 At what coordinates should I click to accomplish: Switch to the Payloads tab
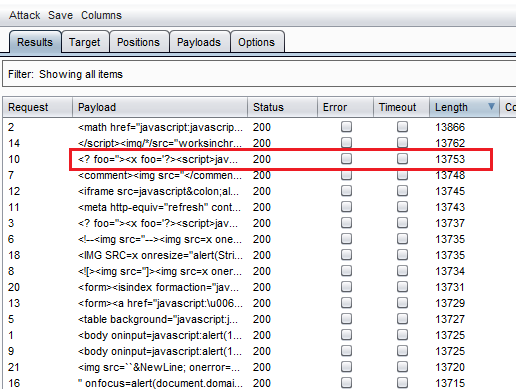tap(199, 42)
